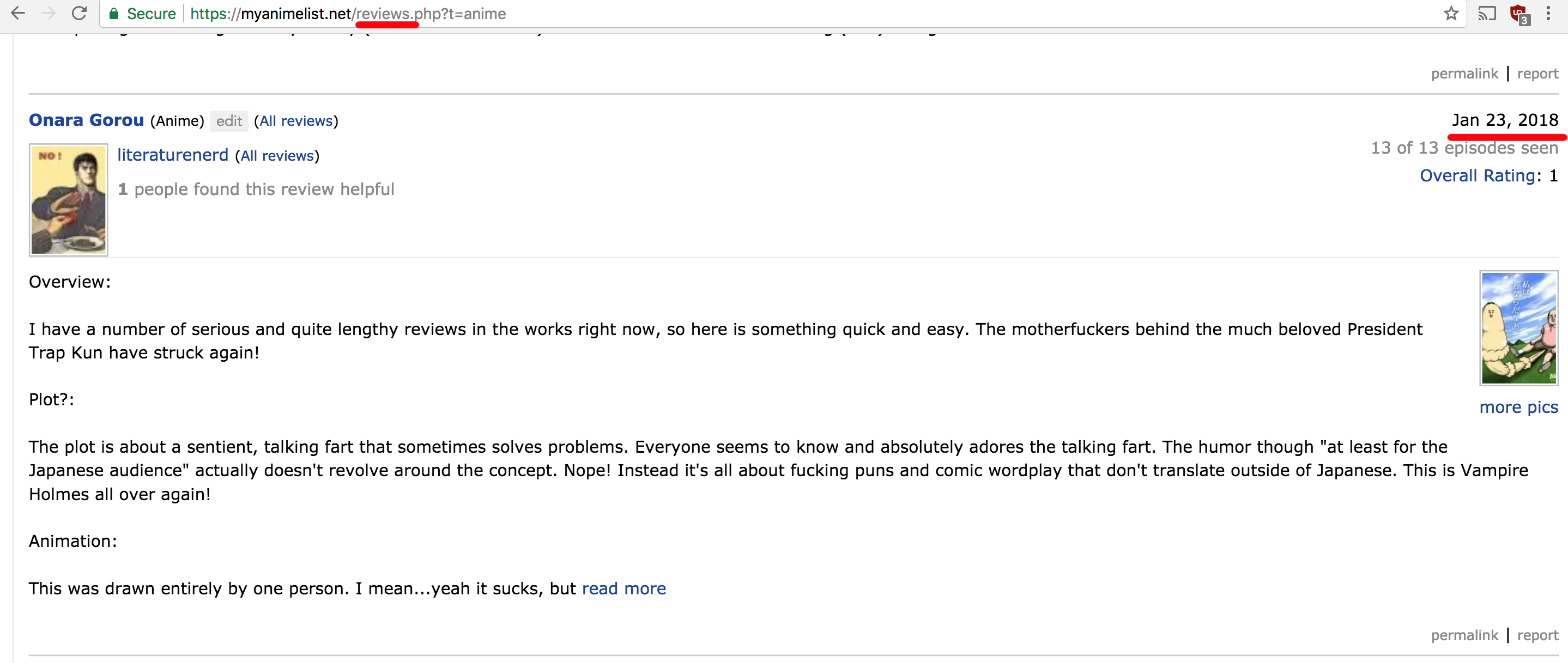
Task: Click the Onara Gorou cover art thumbnail
Action: click(x=1519, y=328)
